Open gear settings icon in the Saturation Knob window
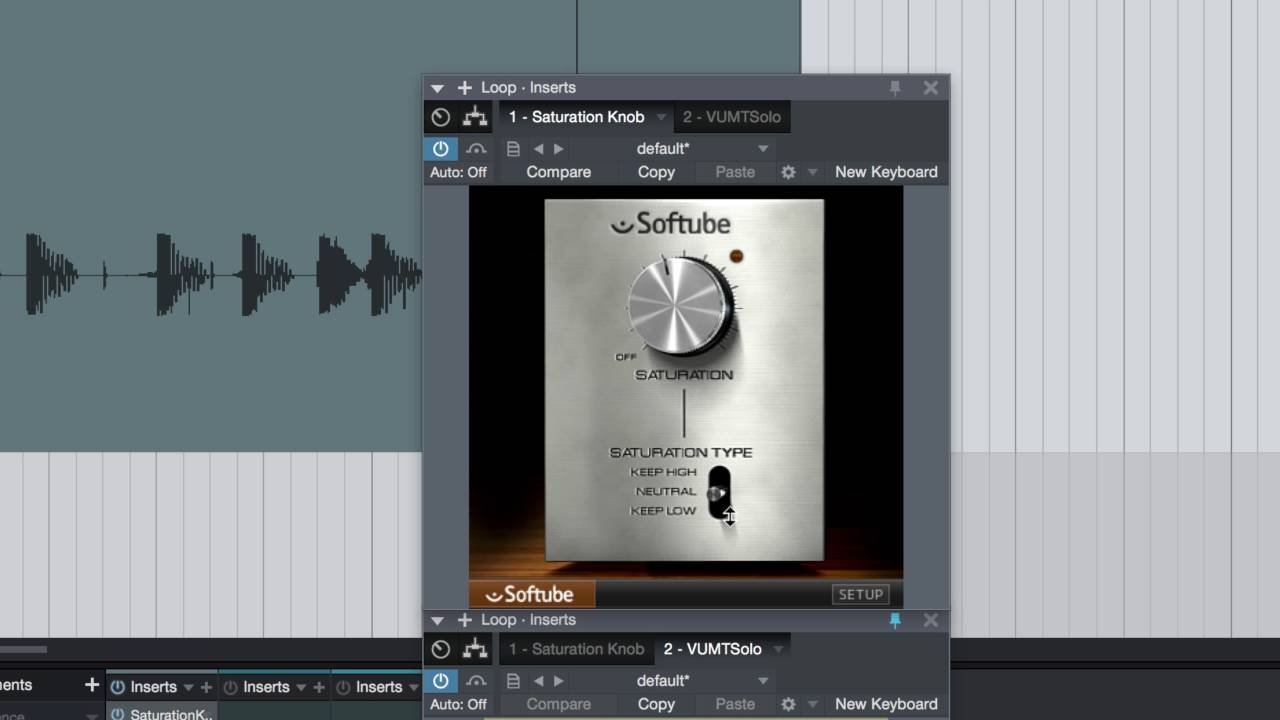 [788, 172]
